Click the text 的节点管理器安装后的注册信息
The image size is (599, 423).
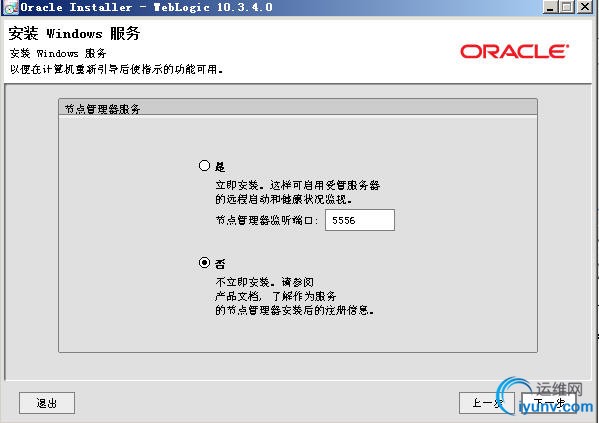[294, 310]
